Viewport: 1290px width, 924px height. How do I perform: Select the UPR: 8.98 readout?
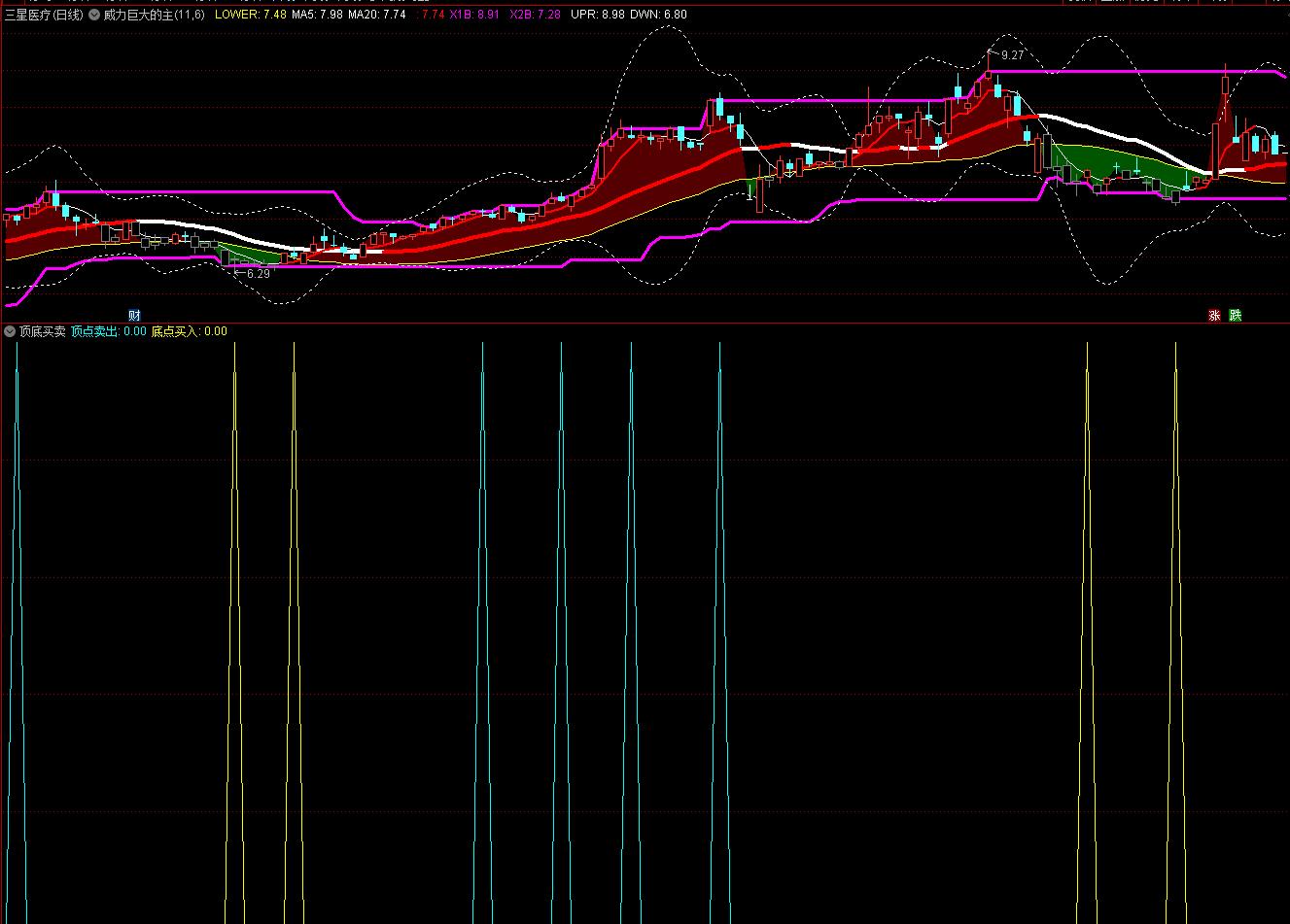pos(598,15)
